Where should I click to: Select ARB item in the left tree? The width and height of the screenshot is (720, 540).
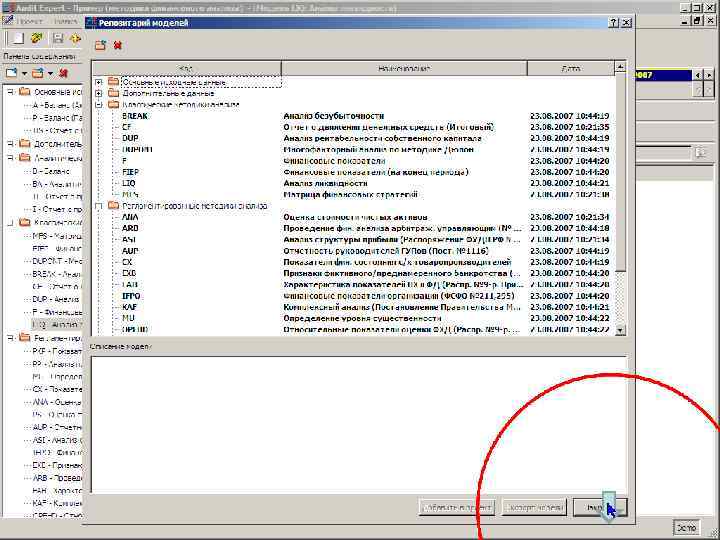[x=57, y=478]
